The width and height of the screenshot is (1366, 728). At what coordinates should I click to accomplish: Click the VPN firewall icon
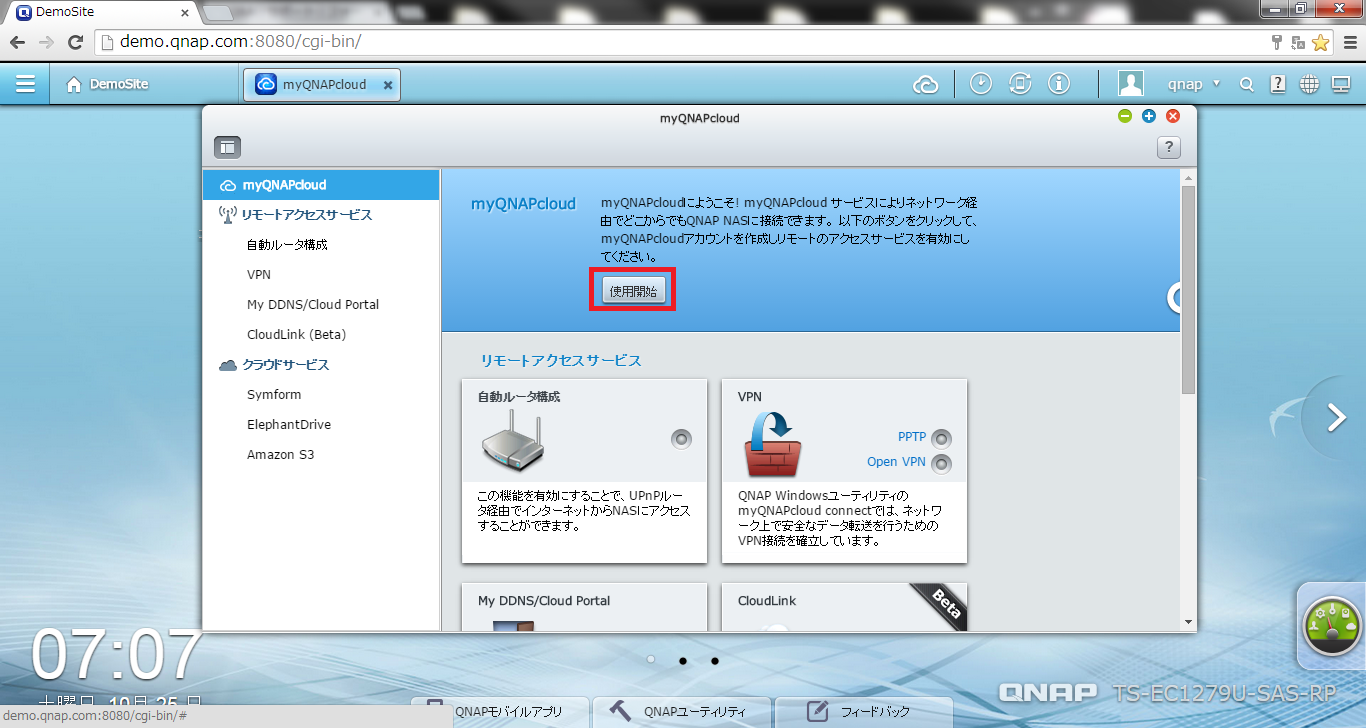pyautogui.click(x=772, y=443)
